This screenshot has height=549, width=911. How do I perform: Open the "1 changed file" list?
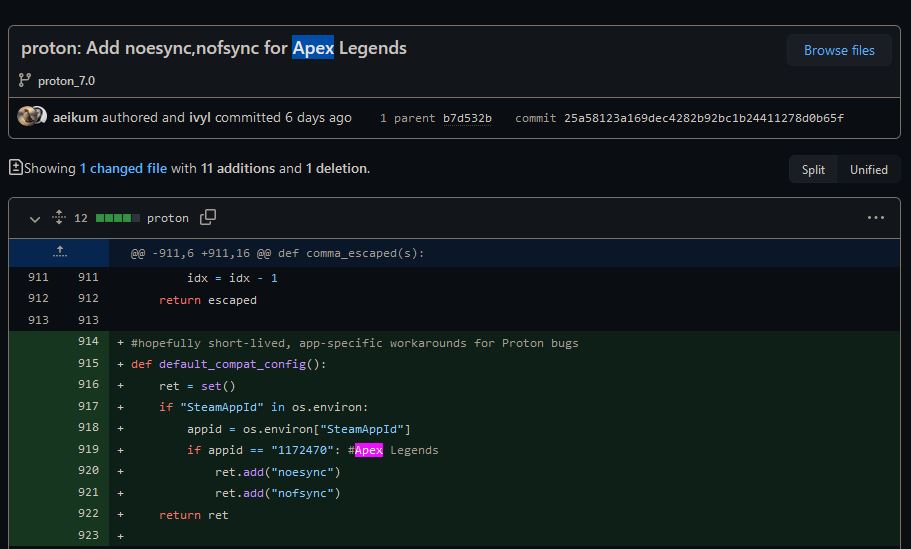pos(123,168)
